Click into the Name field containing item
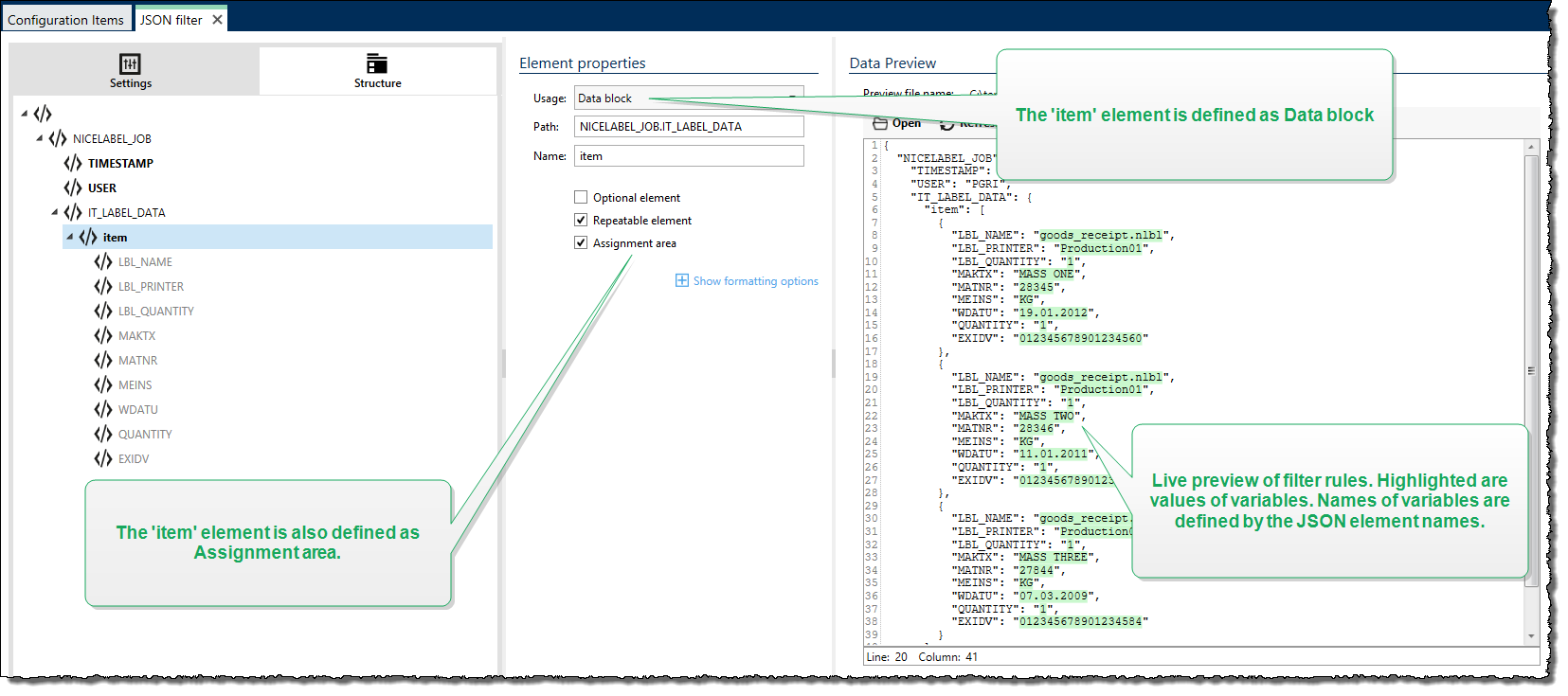This screenshot has width=1568, height=696. [x=689, y=156]
